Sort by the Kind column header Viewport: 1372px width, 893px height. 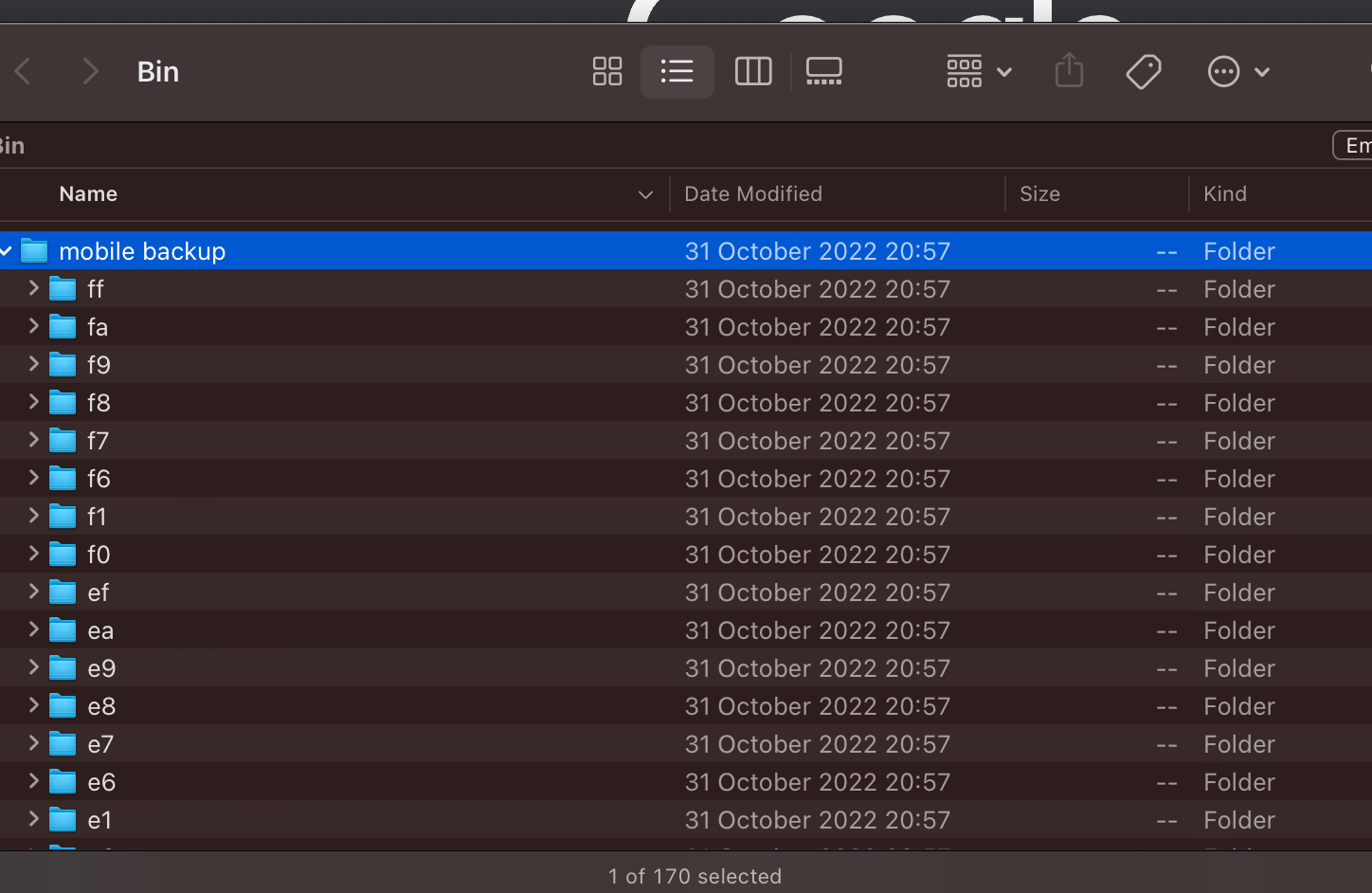[x=1225, y=193]
